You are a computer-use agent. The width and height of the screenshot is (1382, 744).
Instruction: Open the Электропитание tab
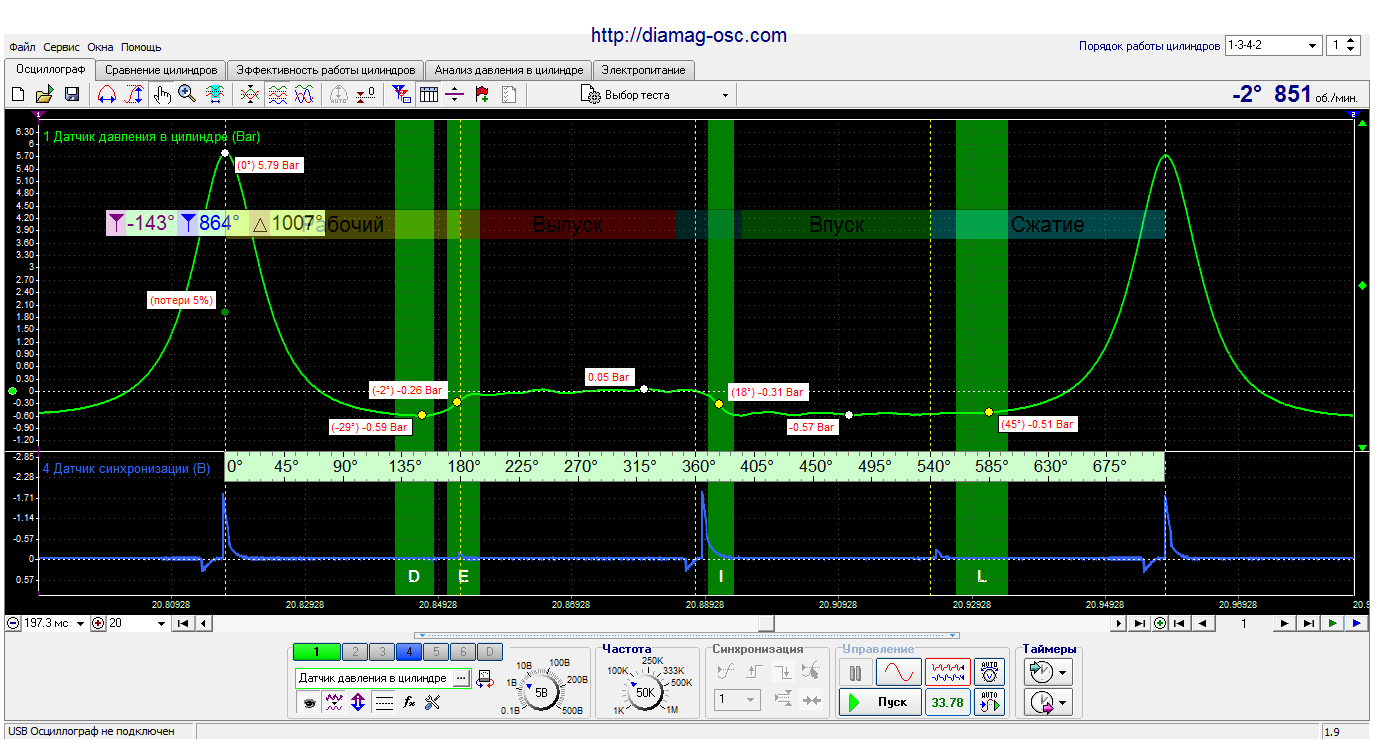[643, 71]
